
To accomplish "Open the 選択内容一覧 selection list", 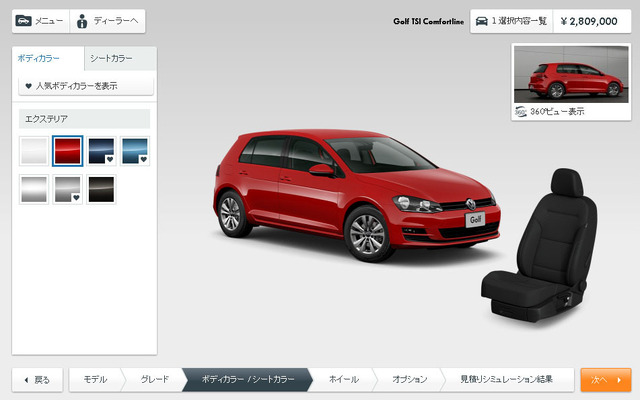I will click(x=511, y=21).
